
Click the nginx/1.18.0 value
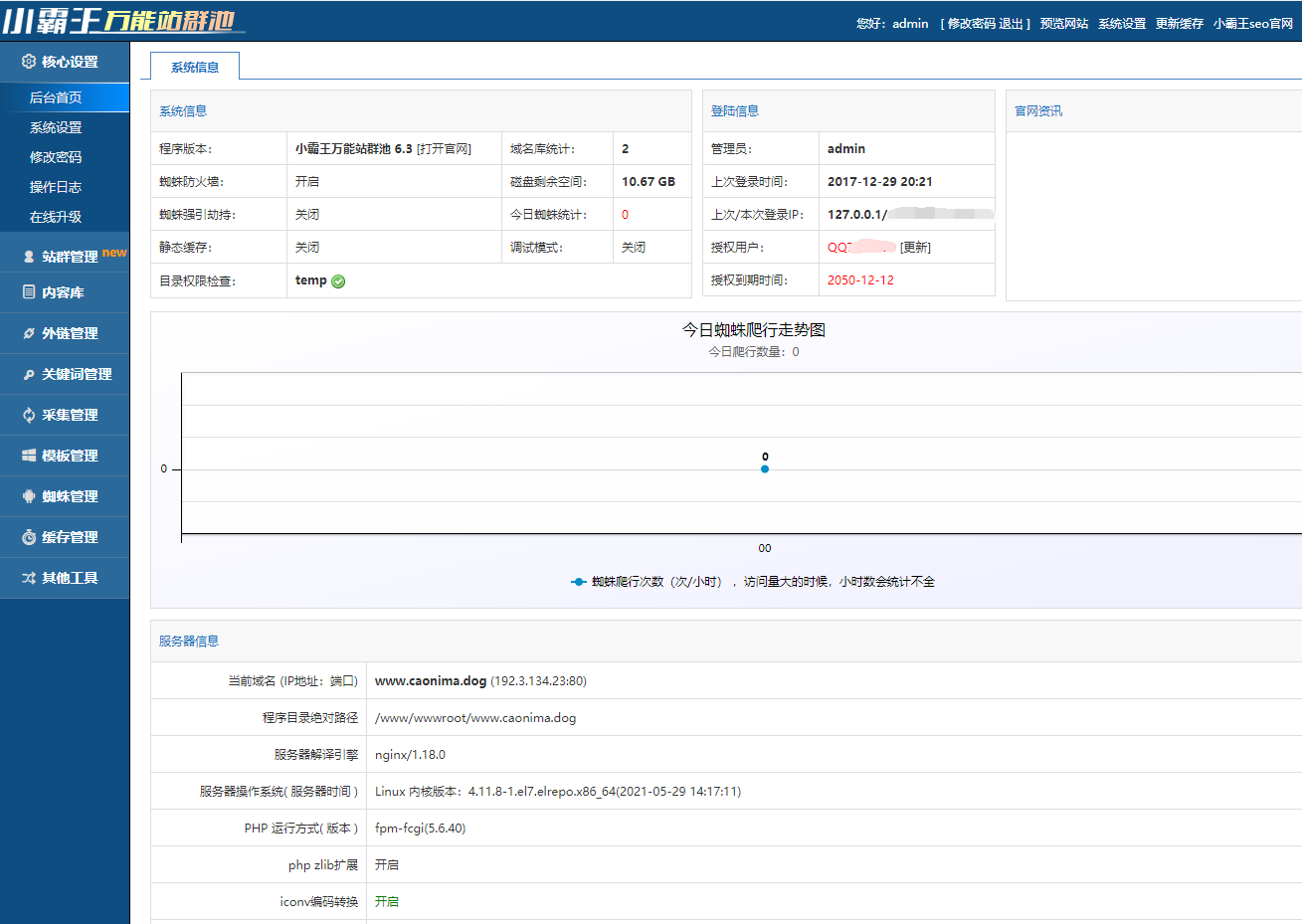tap(410, 755)
